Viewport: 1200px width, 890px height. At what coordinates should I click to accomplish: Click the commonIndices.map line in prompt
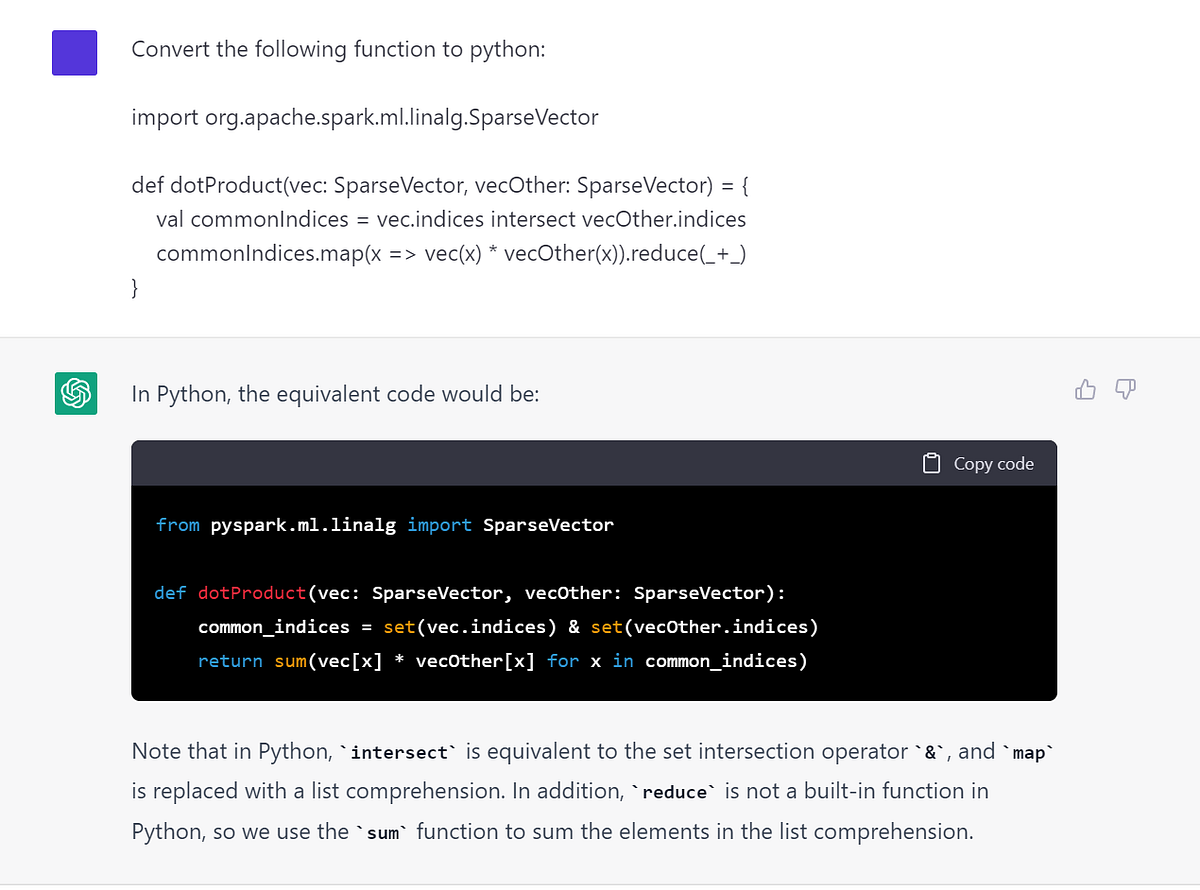pyautogui.click(x=452, y=253)
